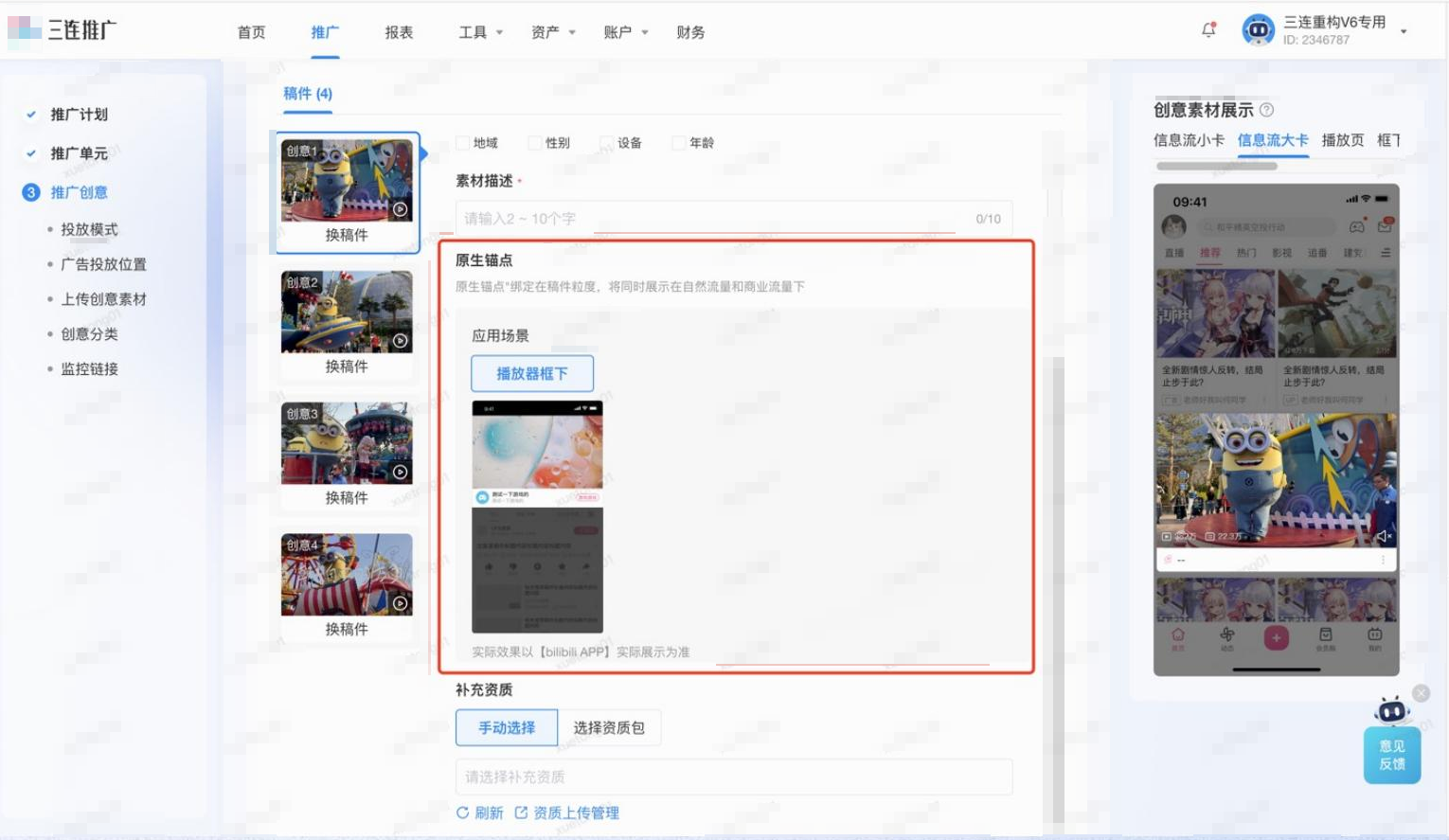Image resolution: width=1449 pixels, height=840 pixels.
Task: Jump to 上传创意素材 section
Action: (x=103, y=299)
